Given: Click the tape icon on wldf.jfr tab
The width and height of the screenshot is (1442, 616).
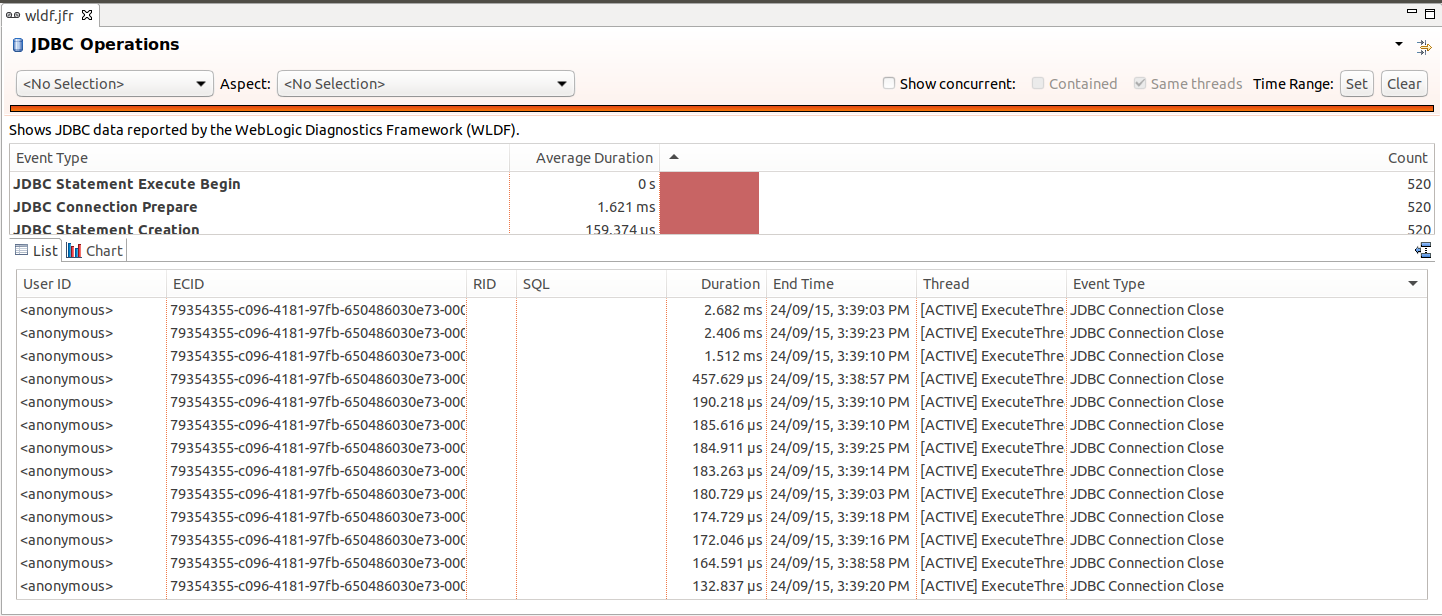Looking at the screenshot, I should pos(13,16).
